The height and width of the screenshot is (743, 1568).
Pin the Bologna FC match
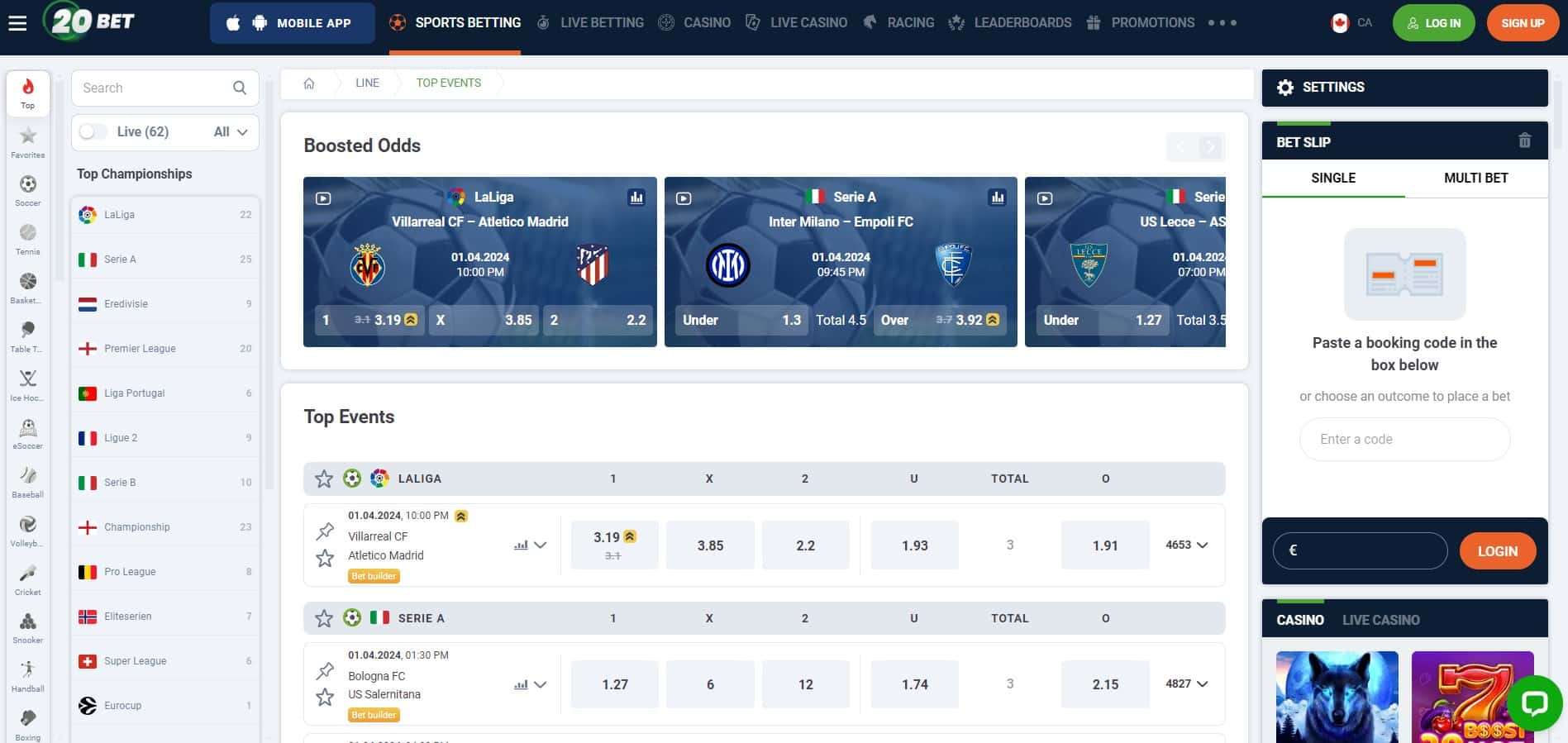click(x=325, y=671)
